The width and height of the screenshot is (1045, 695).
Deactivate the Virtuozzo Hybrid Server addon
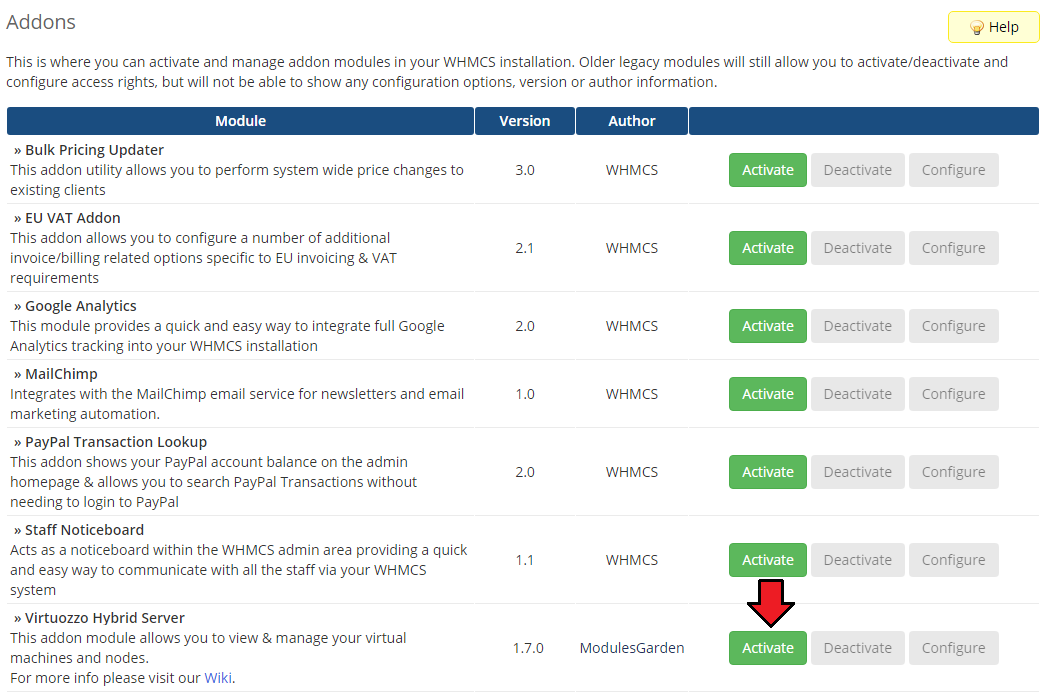click(857, 648)
